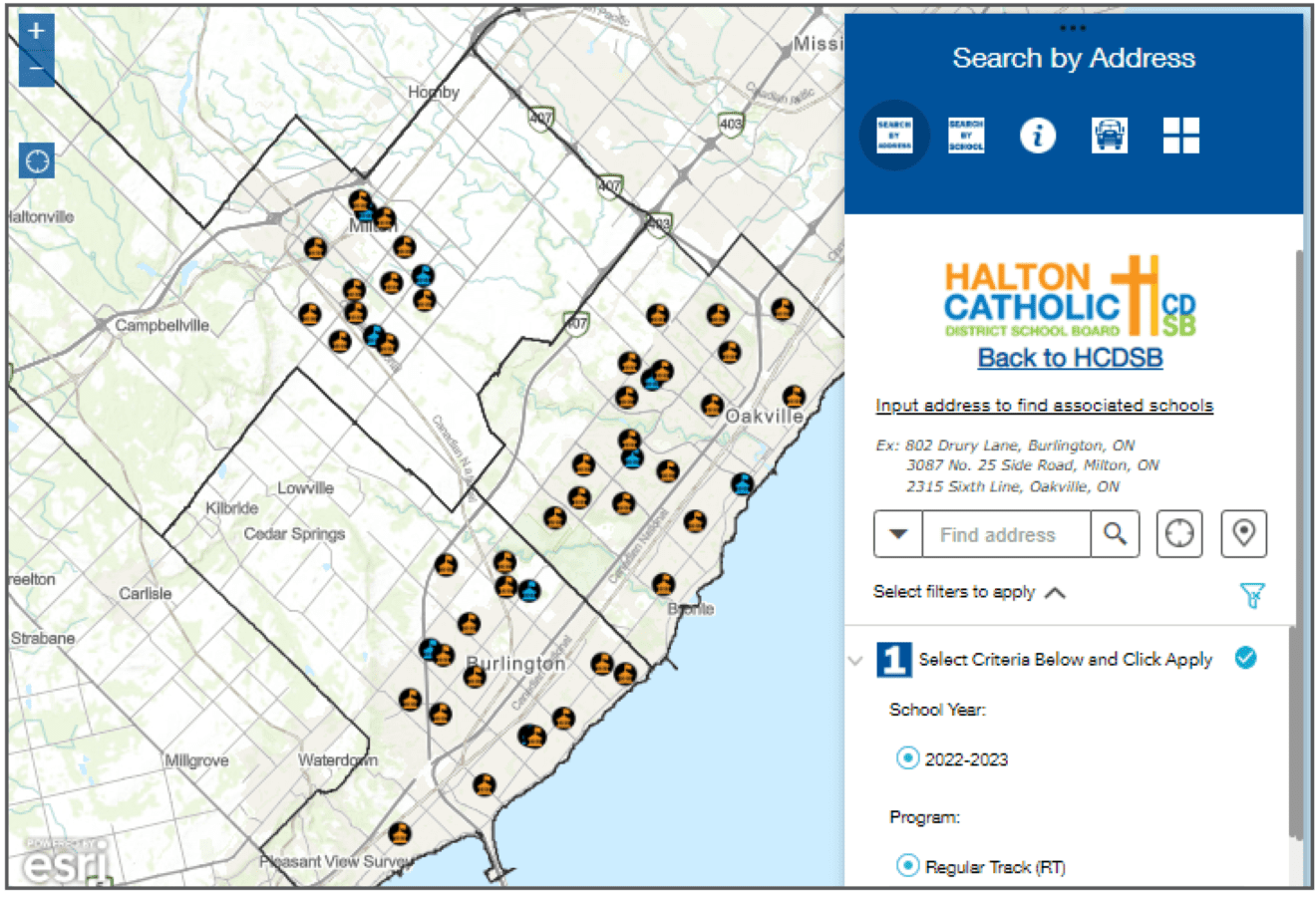This screenshot has height=897, width=1316.
Task: Click the Search by Address panel header
Action: (x=1074, y=58)
